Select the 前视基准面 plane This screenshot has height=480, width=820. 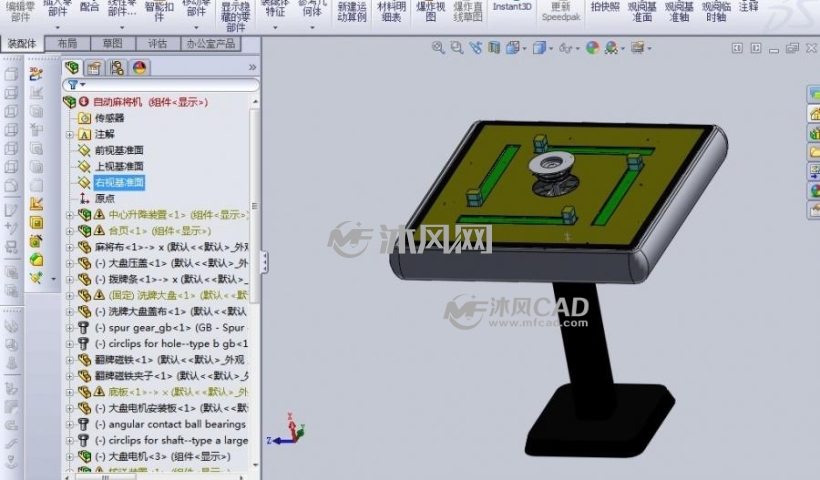point(119,150)
